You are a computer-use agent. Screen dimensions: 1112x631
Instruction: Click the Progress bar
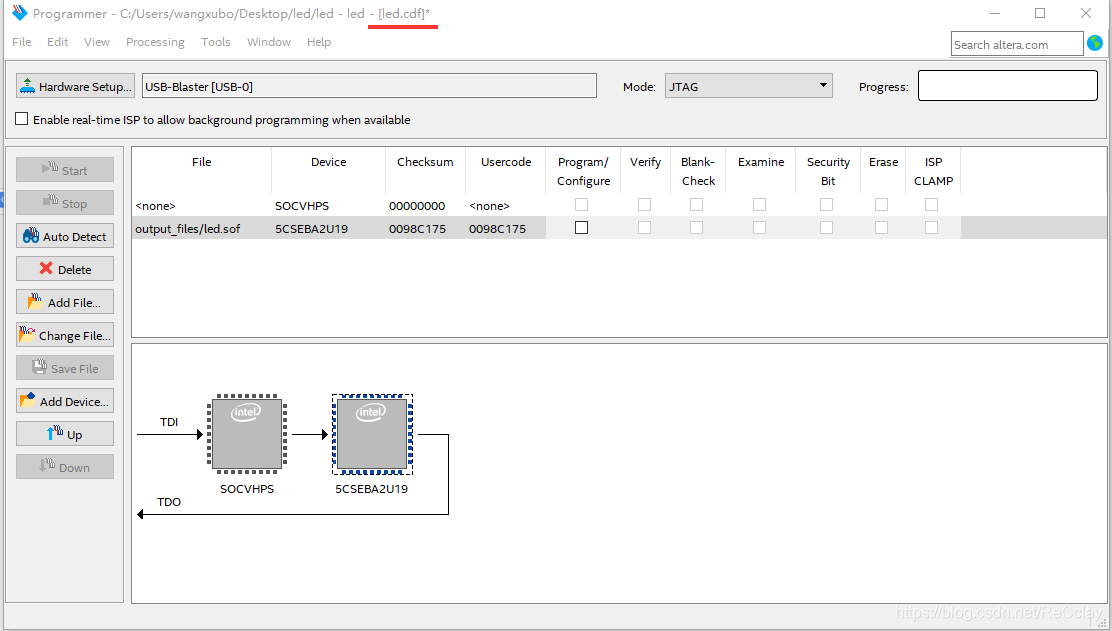point(1008,86)
